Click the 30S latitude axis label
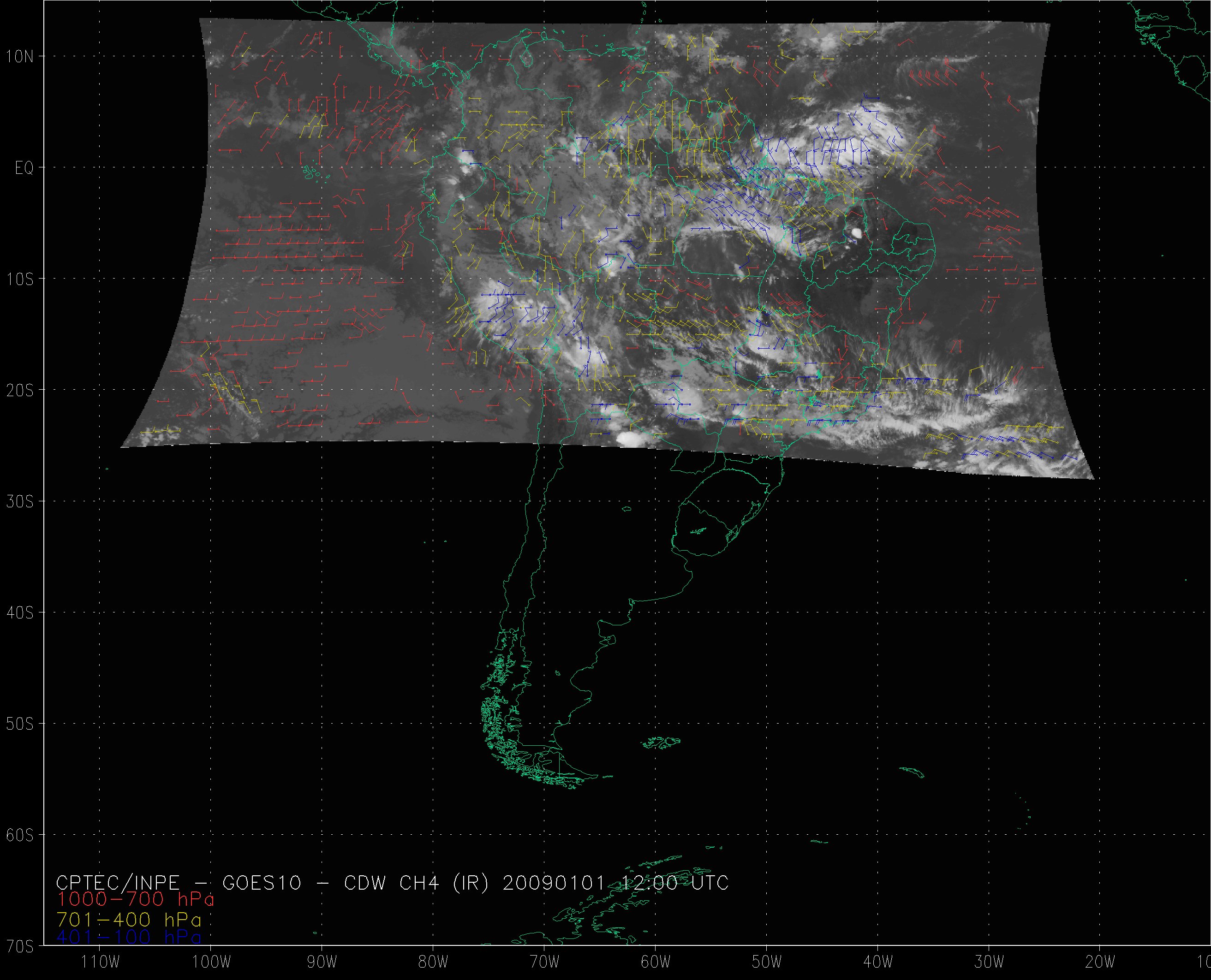Image resolution: width=1211 pixels, height=980 pixels. point(20,501)
